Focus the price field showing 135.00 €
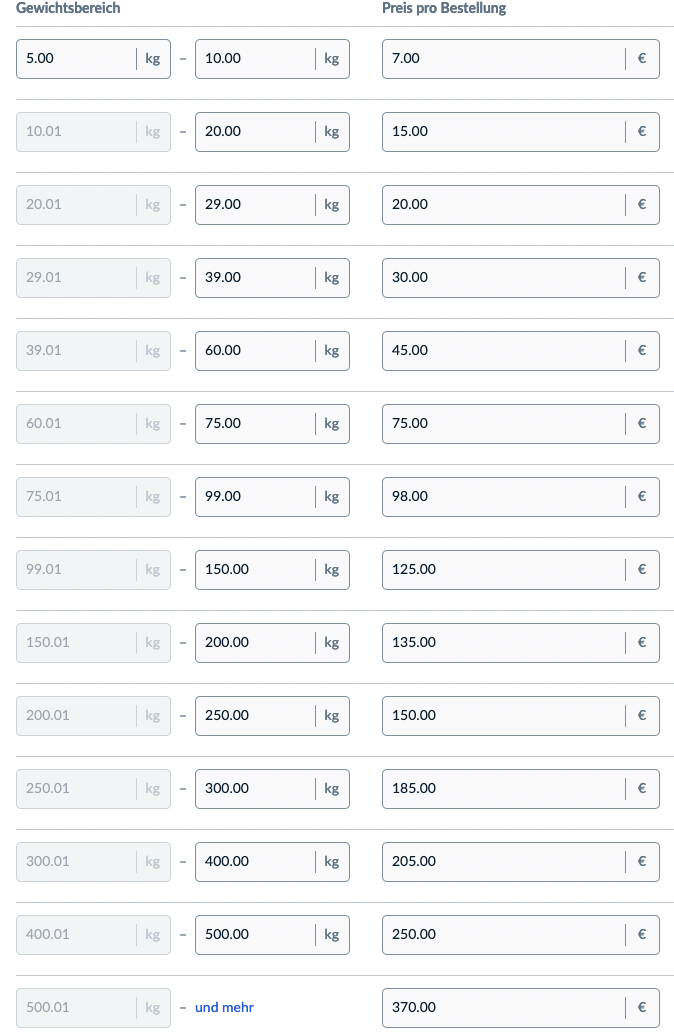Image resolution: width=674 pixels, height=1034 pixels. point(503,642)
